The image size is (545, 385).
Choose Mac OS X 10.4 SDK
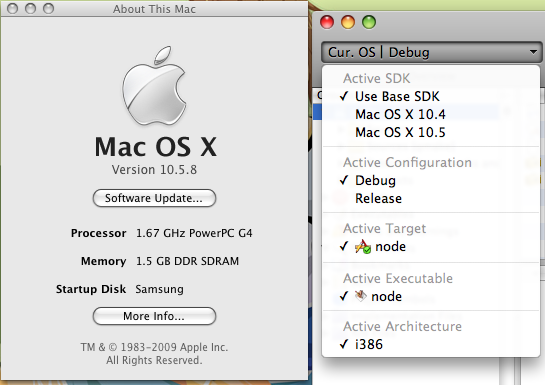click(431, 114)
